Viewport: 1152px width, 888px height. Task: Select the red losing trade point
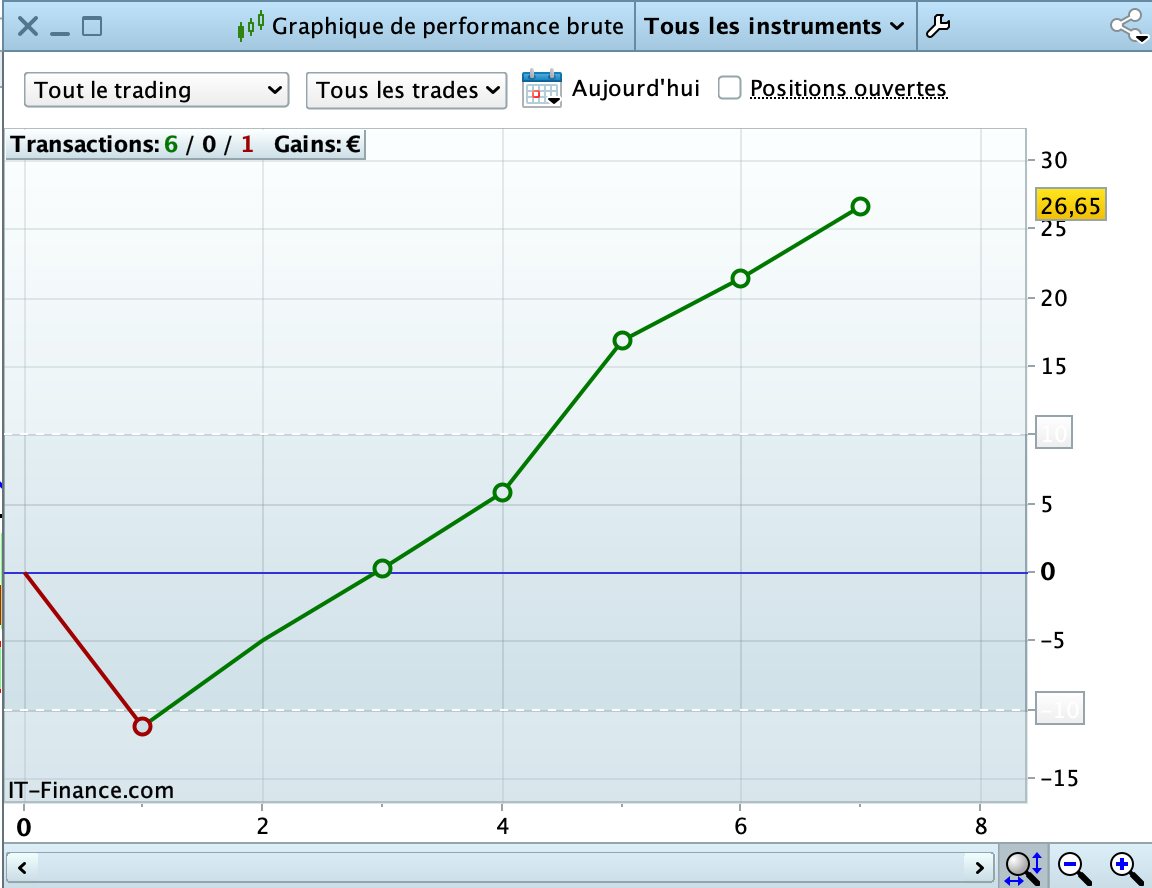click(x=143, y=726)
